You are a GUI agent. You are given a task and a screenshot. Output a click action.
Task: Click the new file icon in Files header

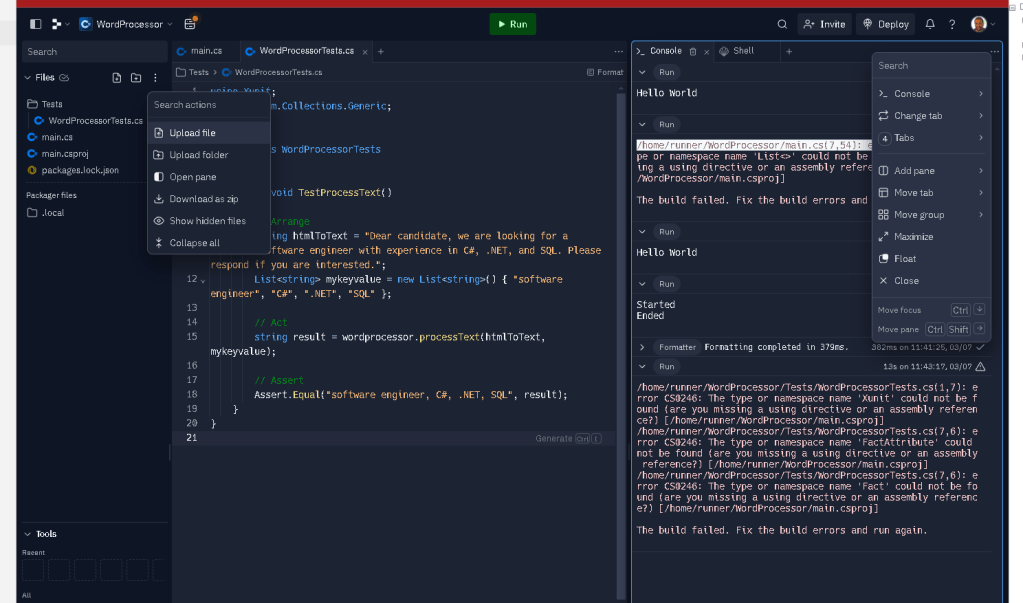click(x=116, y=78)
